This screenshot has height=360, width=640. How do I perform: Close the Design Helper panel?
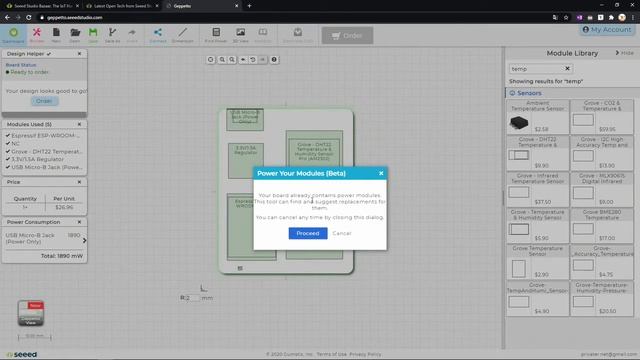click(79, 53)
